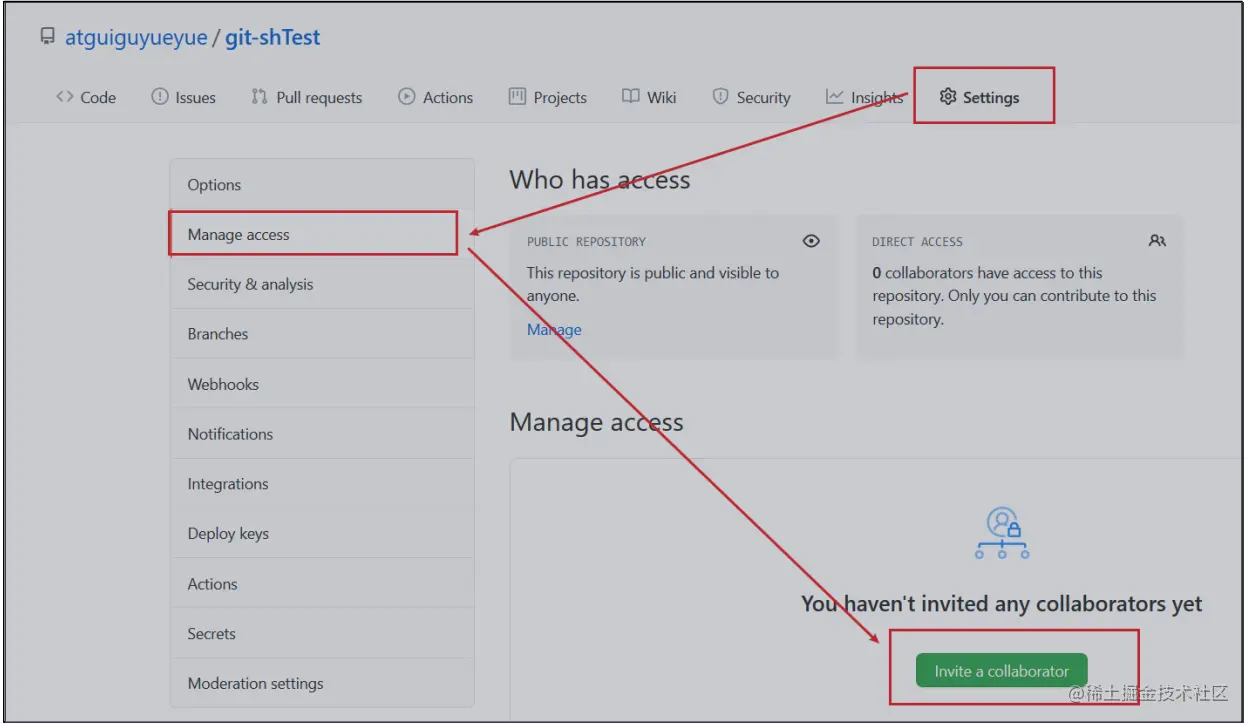
Task: Click the Manage link under Public repository
Action: [x=554, y=330]
